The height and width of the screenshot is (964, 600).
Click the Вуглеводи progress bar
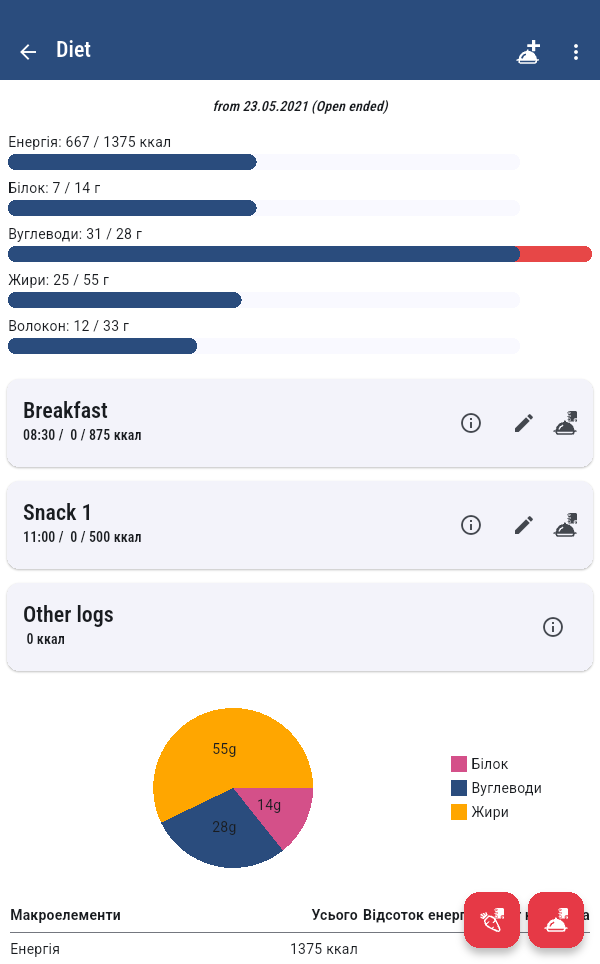point(299,254)
